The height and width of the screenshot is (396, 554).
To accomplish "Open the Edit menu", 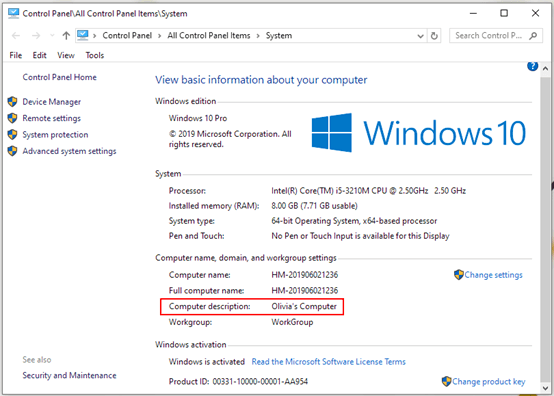I will (x=40, y=55).
